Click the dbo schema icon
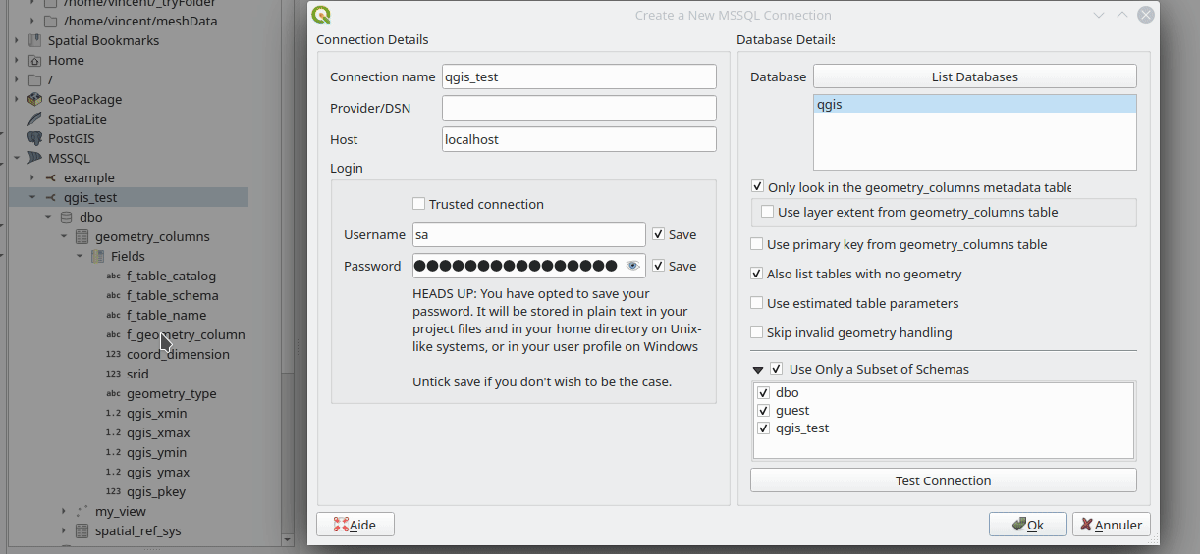1200x554 pixels. 67,217
